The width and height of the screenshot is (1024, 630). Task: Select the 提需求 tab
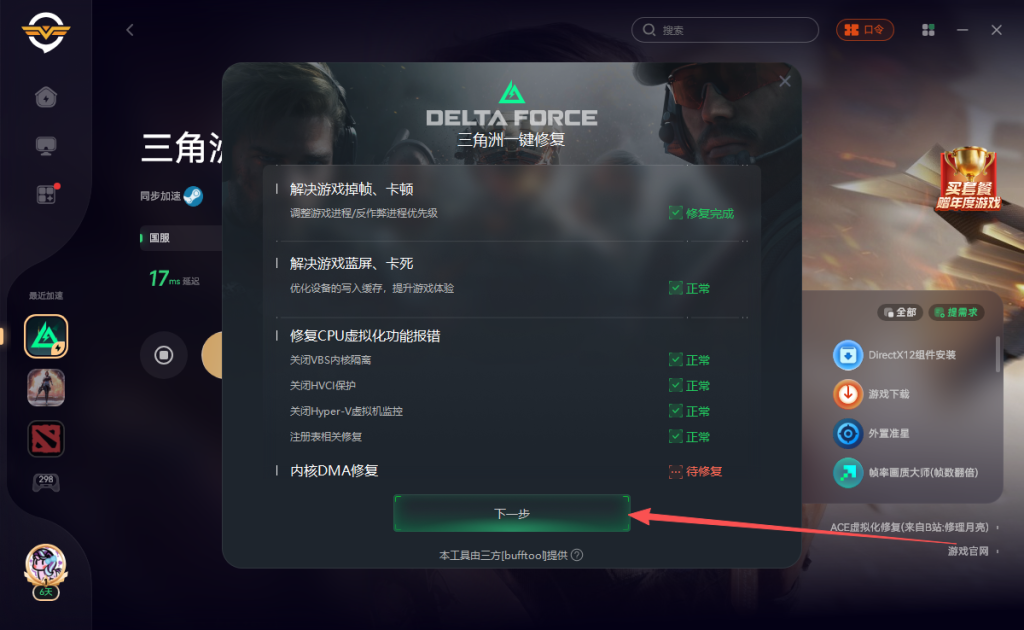click(956, 312)
